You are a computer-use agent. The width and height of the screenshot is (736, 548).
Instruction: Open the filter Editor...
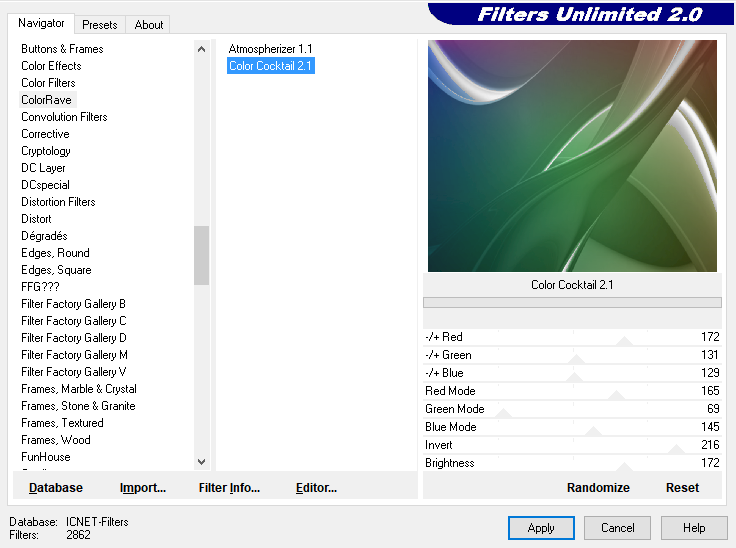coord(316,488)
